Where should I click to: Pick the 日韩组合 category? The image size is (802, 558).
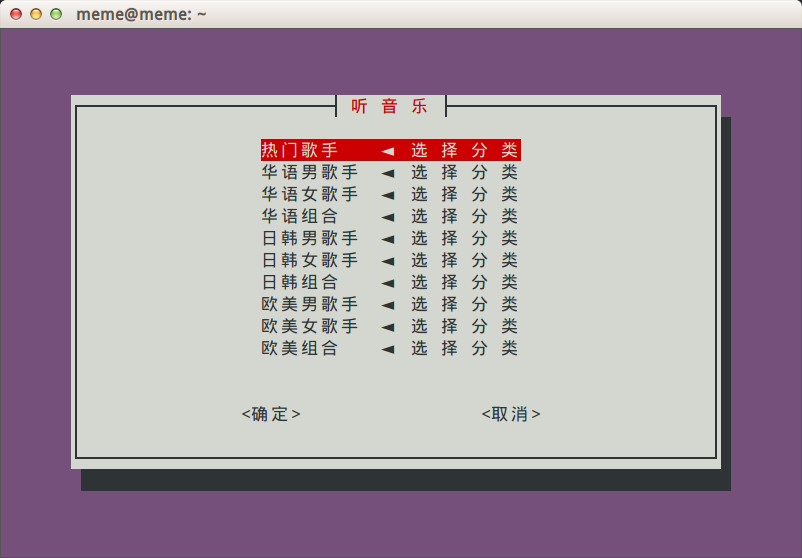391,282
